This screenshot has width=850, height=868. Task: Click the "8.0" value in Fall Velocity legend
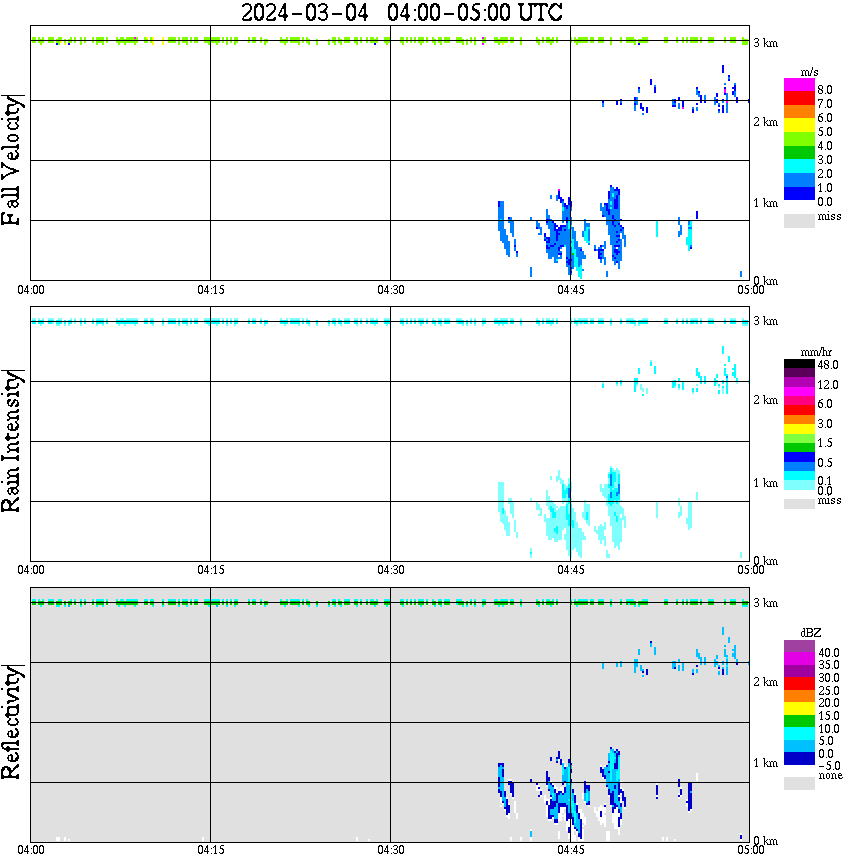(825, 90)
